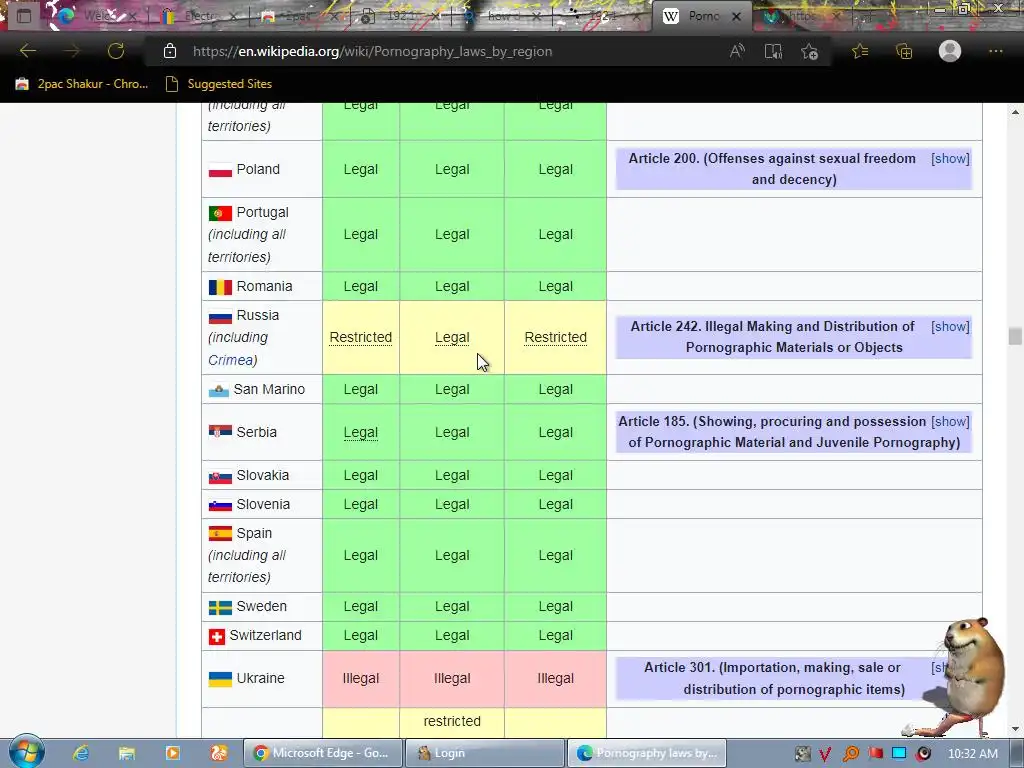Open the Collections panel
The height and width of the screenshot is (768, 1024).
click(904, 51)
